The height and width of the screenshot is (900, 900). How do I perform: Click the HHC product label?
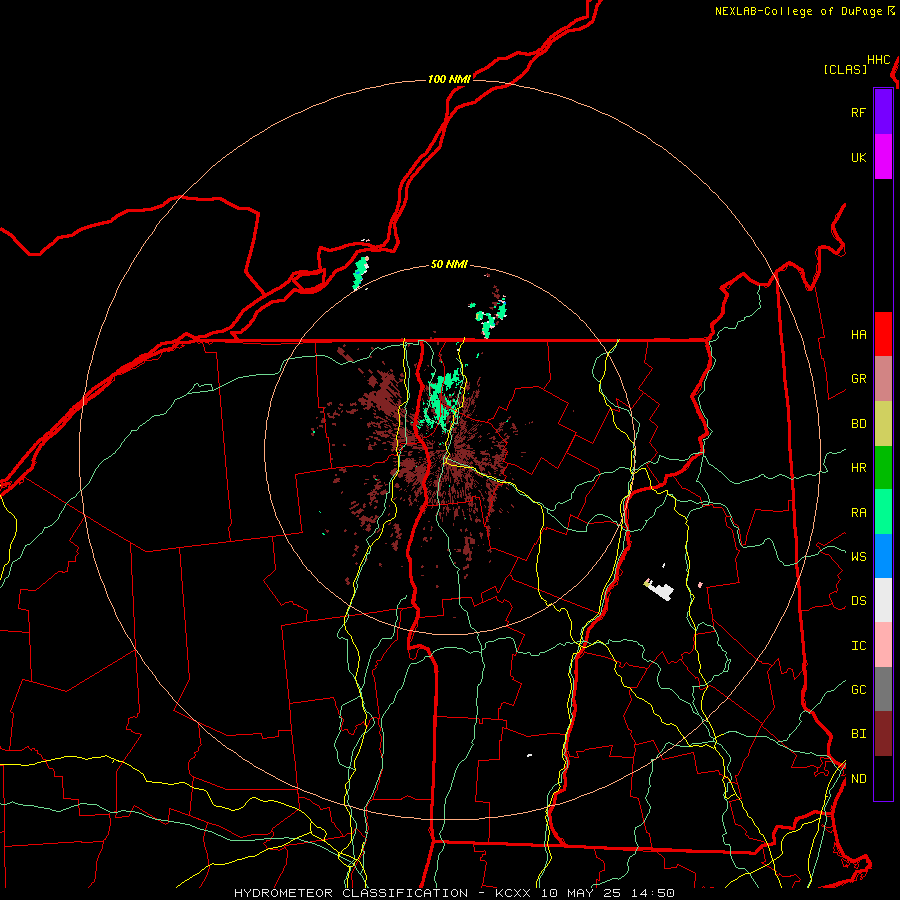coord(878,60)
